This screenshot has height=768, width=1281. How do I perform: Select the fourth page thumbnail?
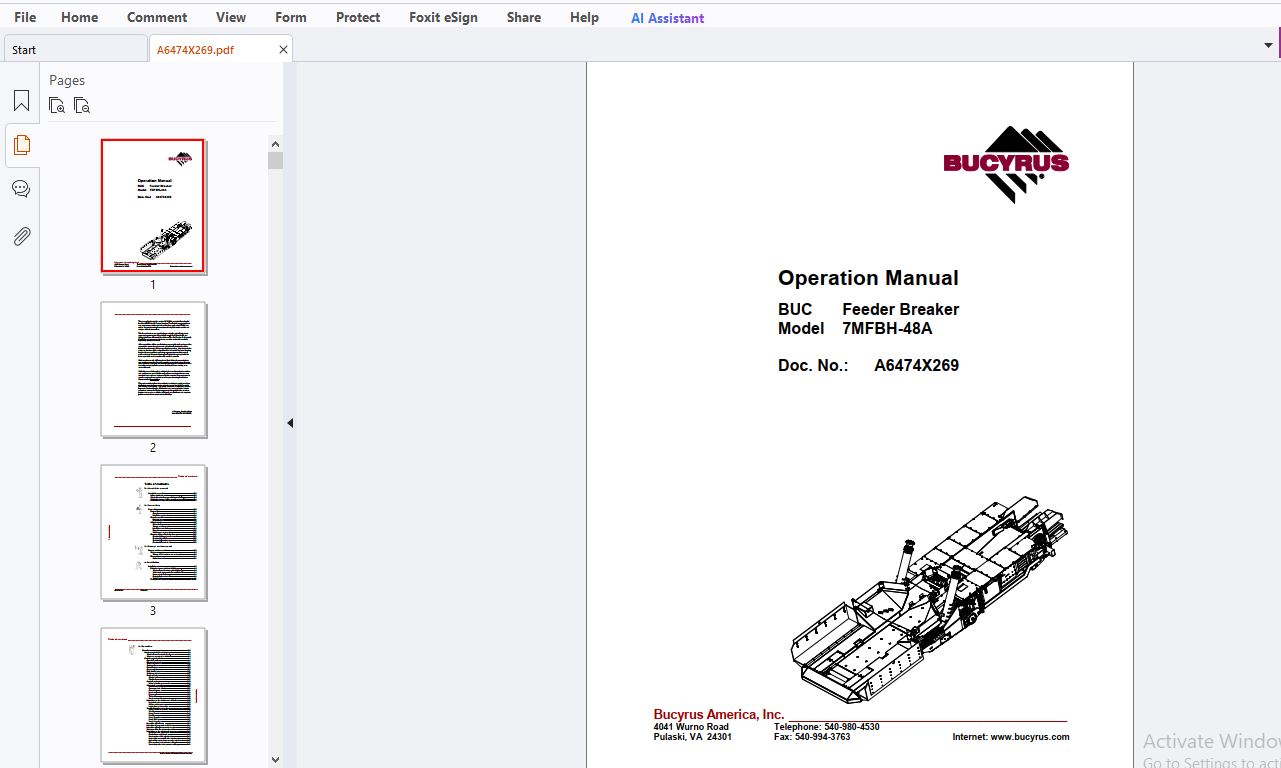153,695
